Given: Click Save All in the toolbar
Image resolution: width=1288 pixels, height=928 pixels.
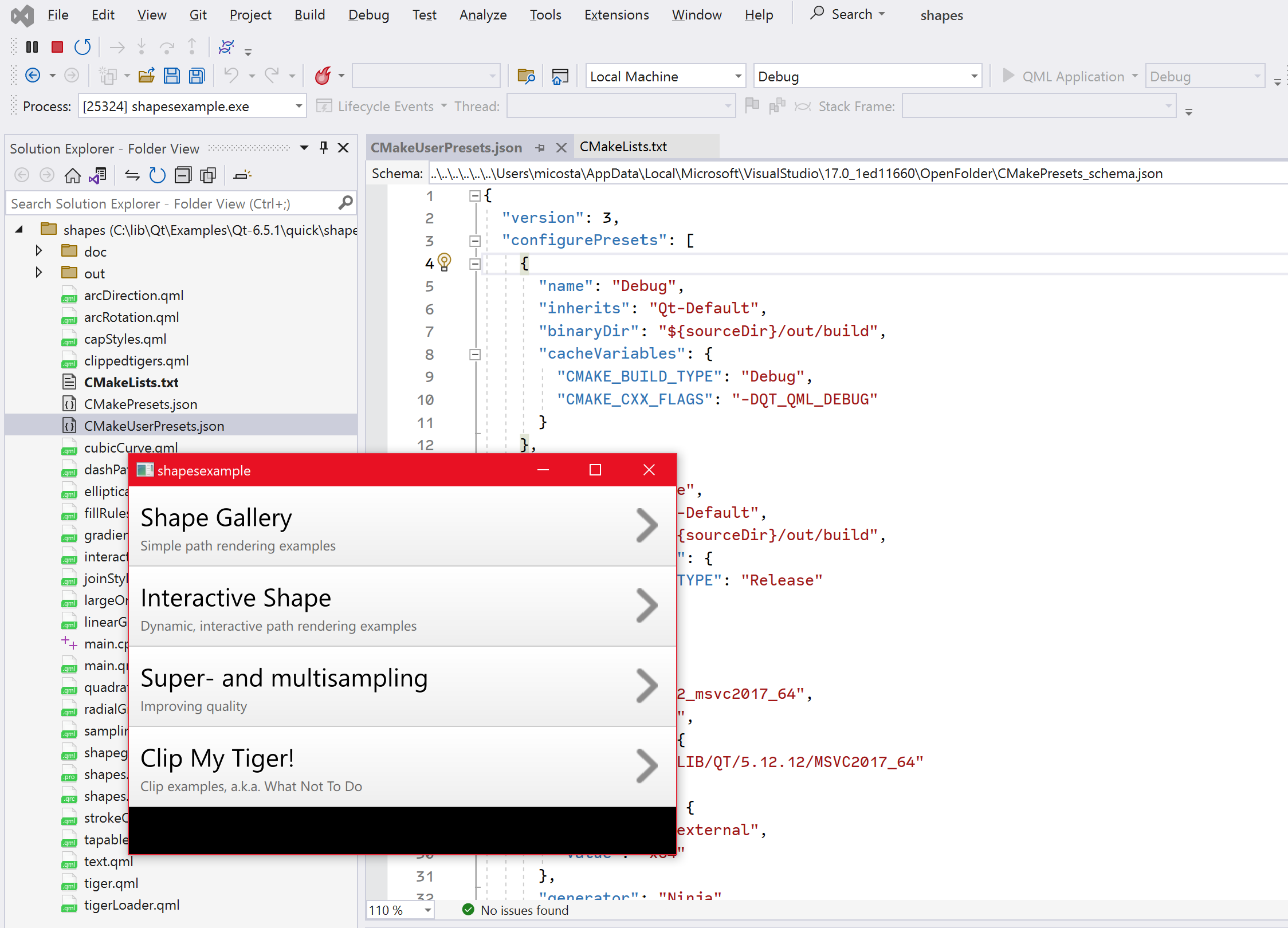Looking at the screenshot, I should pos(197,76).
